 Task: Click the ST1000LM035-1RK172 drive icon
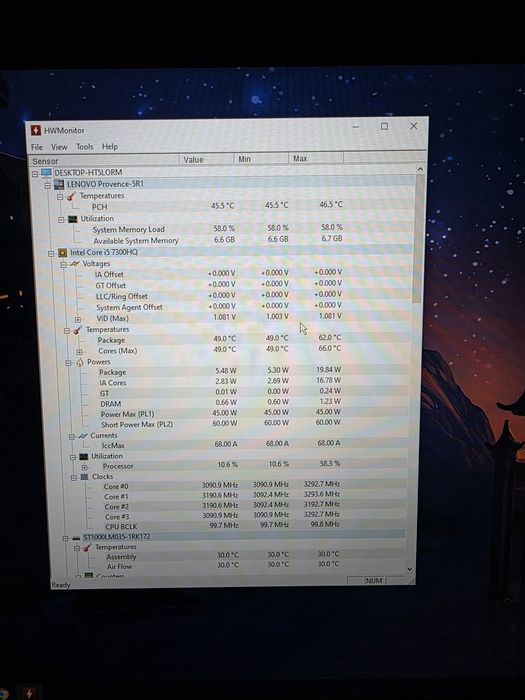tap(76, 538)
